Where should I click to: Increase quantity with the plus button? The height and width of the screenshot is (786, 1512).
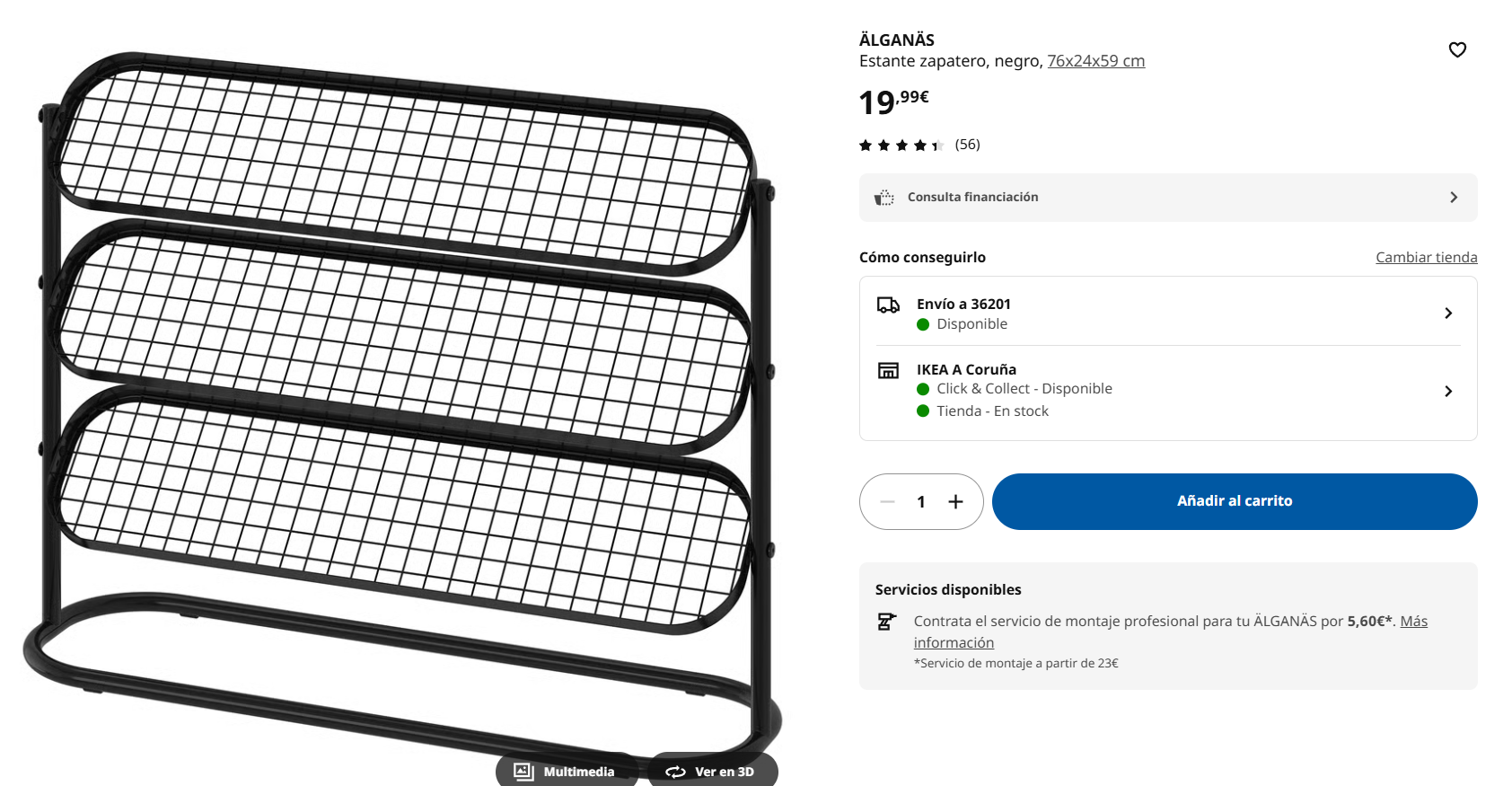pos(955,502)
